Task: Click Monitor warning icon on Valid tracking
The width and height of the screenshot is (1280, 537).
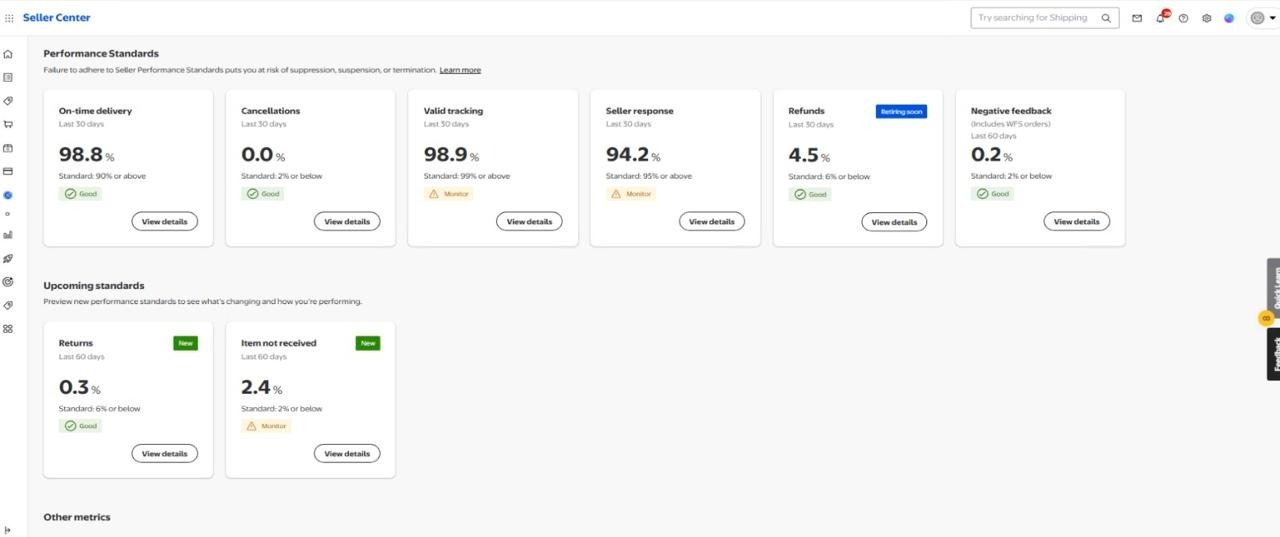Action: tap(434, 194)
